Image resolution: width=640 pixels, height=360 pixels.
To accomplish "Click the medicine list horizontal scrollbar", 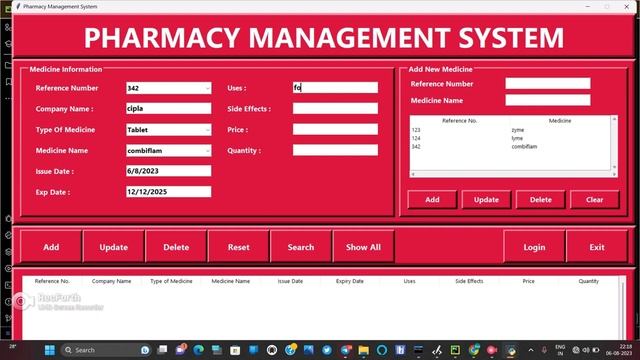I will pyautogui.click(x=513, y=174).
